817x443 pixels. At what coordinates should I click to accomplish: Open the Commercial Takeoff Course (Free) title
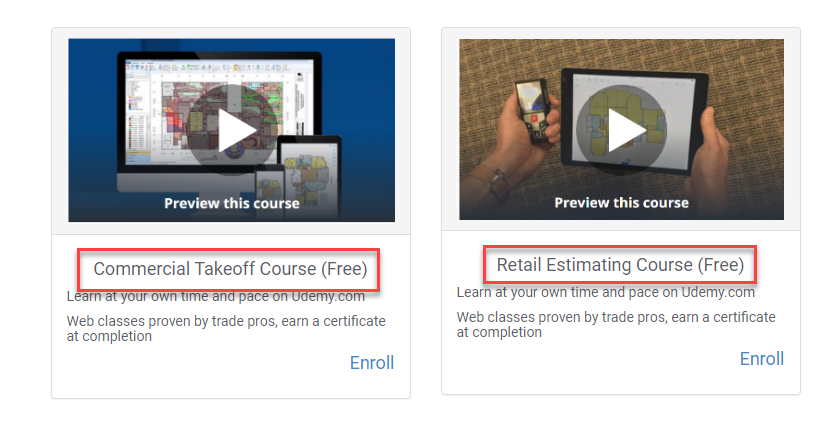(230, 269)
